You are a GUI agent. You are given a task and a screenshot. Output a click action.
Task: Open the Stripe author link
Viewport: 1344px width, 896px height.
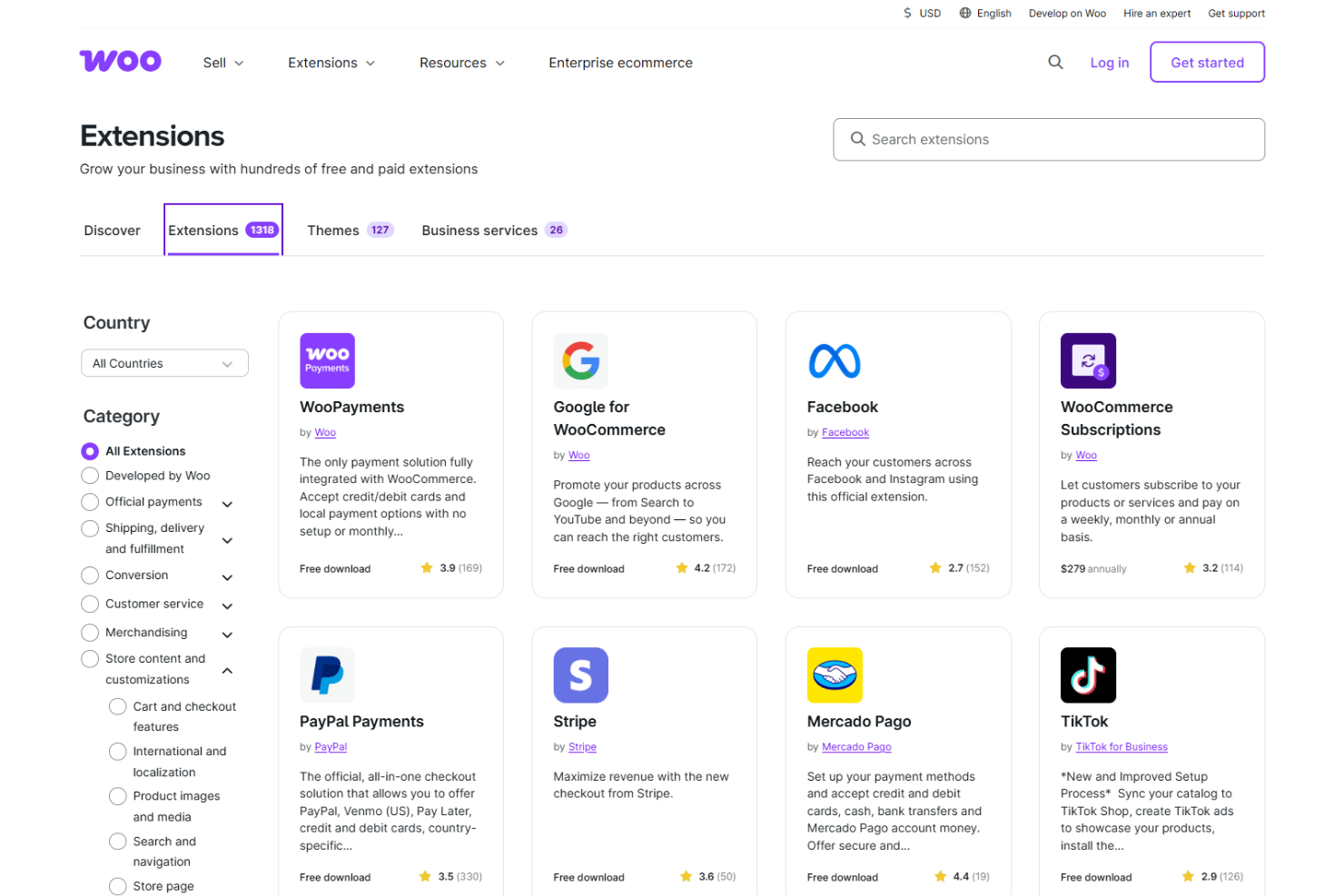(x=582, y=747)
